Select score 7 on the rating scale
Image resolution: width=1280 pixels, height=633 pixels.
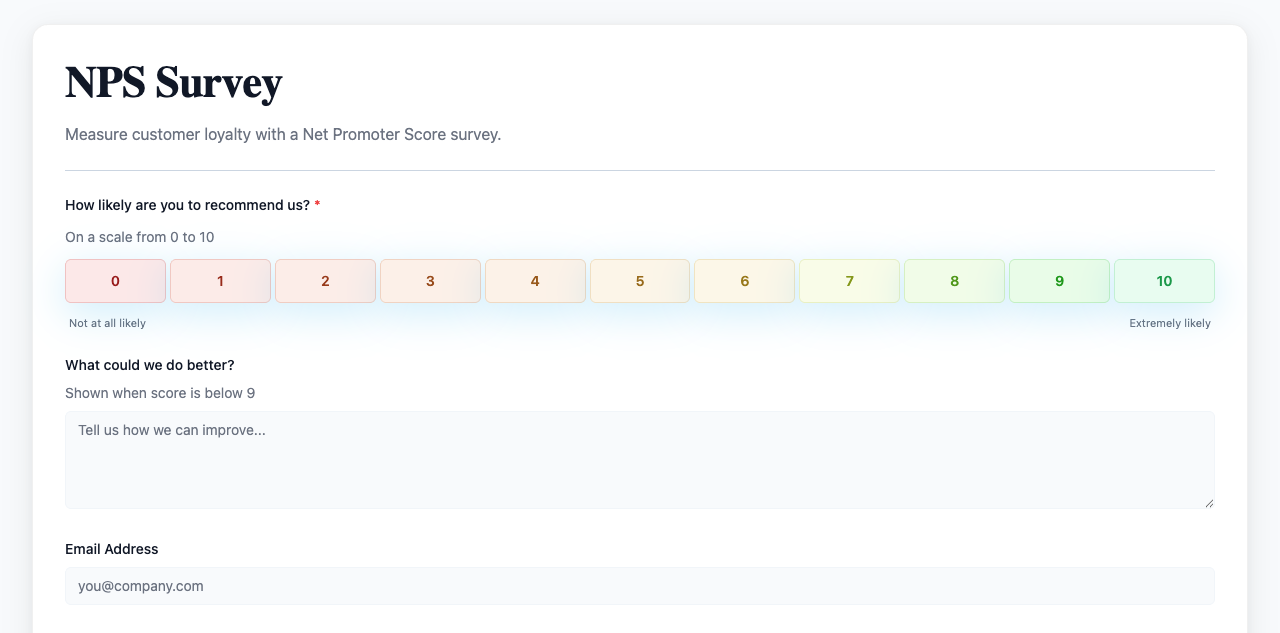[x=849, y=281]
